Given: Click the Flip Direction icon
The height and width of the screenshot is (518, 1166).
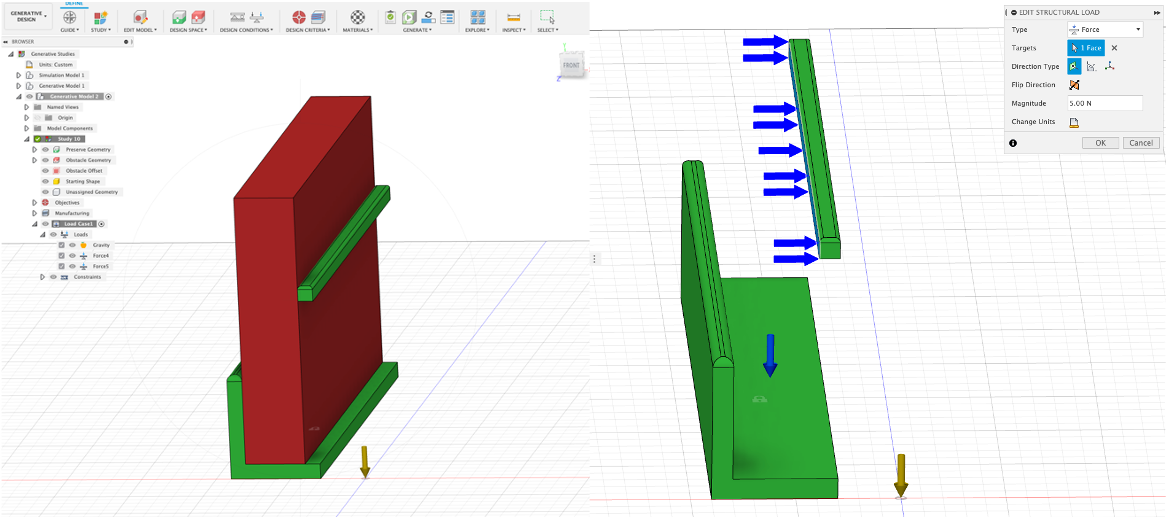Looking at the screenshot, I should 1074,85.
